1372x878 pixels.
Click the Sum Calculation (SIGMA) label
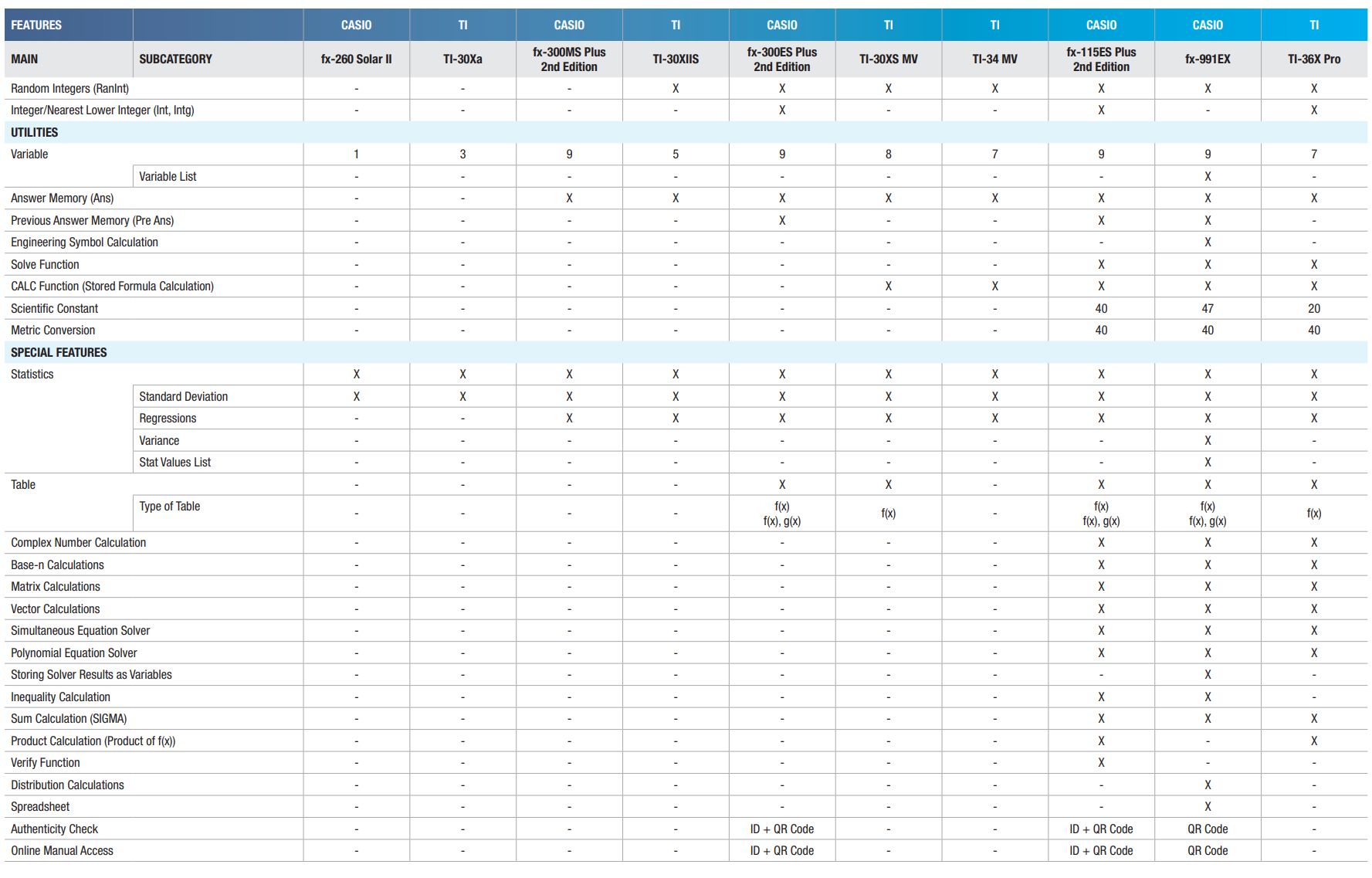pyautogui.click(x=69, y=719)
